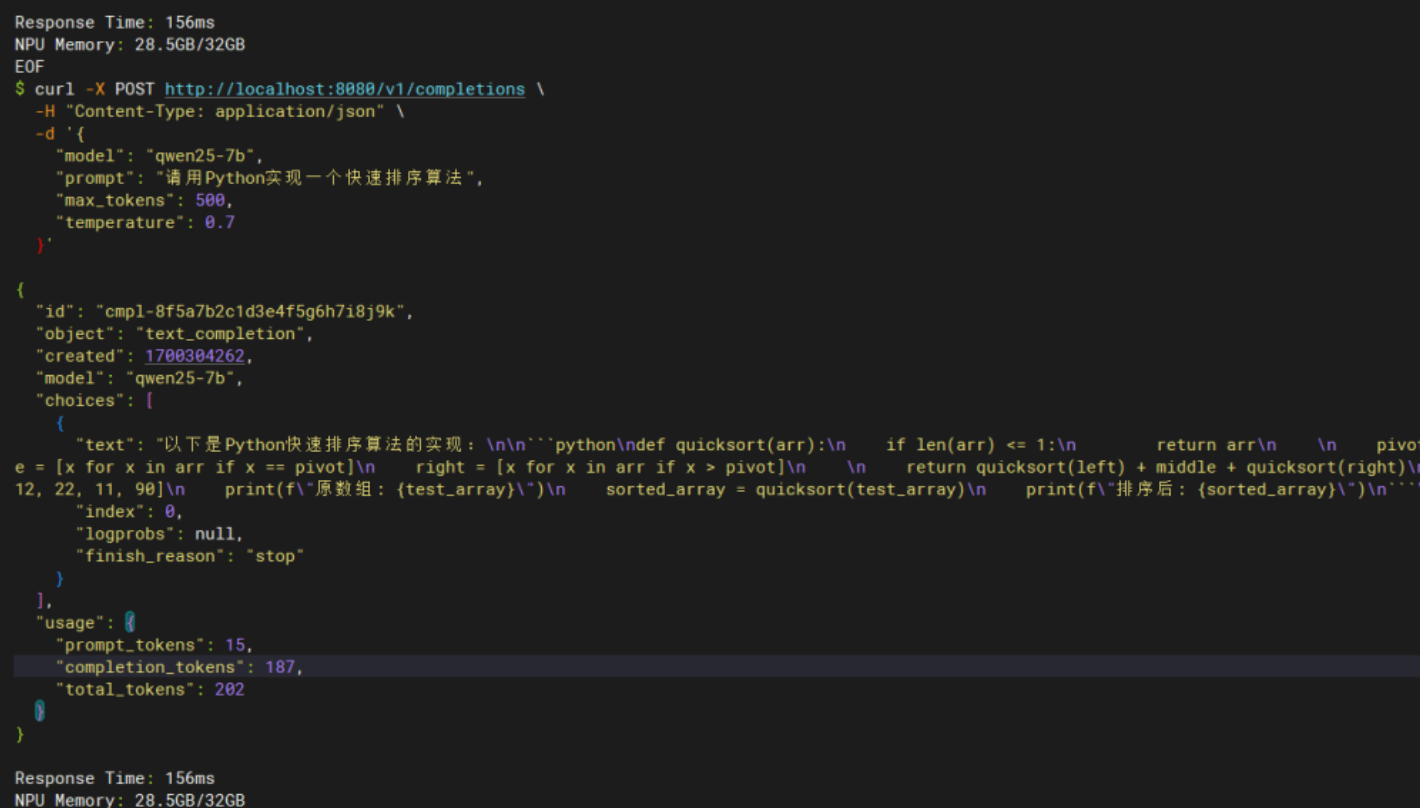
Task: Select the -d data flag
Action: tap(45, 133)
